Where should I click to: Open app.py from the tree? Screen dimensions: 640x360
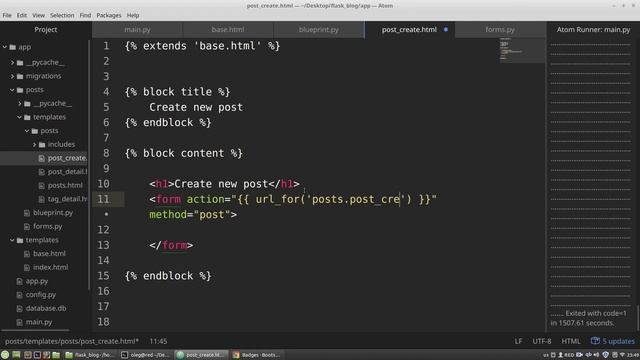pos(37,281)
